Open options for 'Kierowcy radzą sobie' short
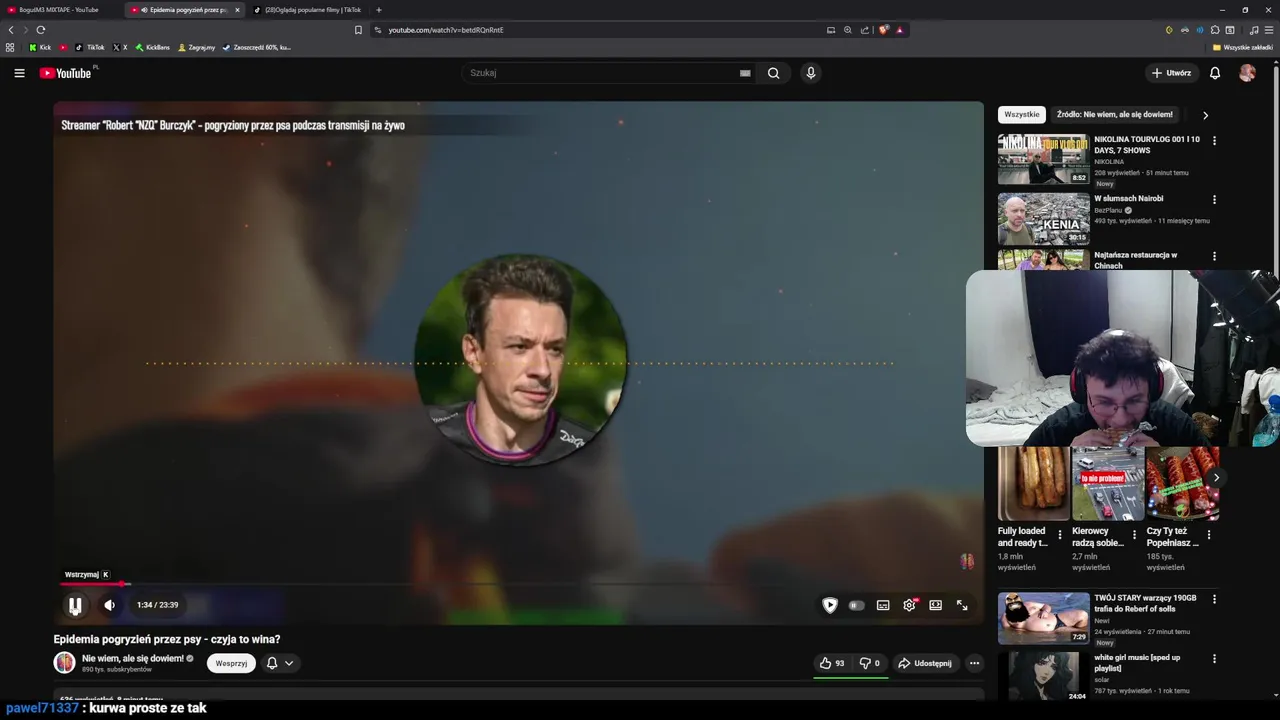Screen dimensions: 1280x720 (x=1134, y=535)
